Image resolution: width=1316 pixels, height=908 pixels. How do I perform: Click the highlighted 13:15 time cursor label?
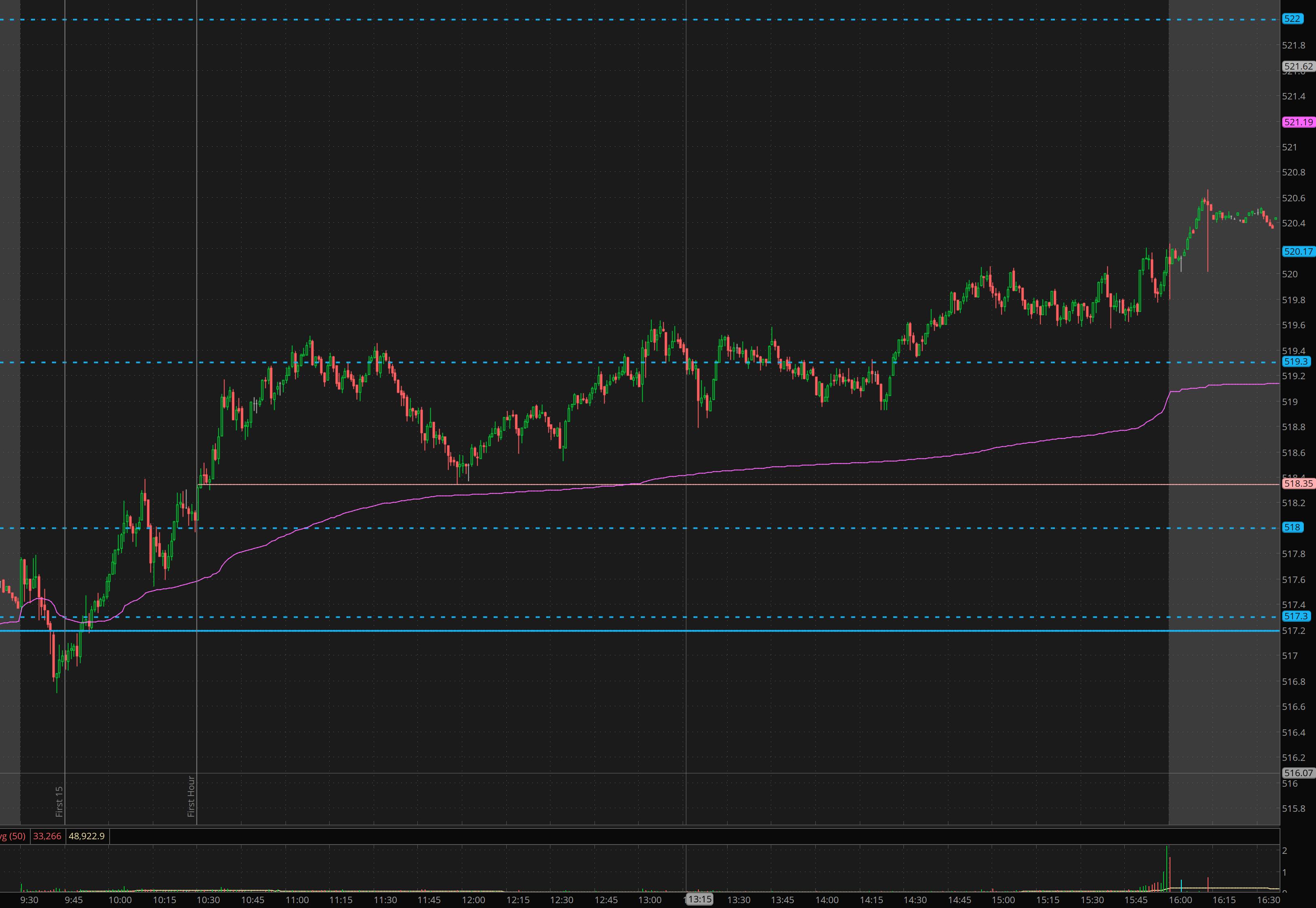[699, 899]
